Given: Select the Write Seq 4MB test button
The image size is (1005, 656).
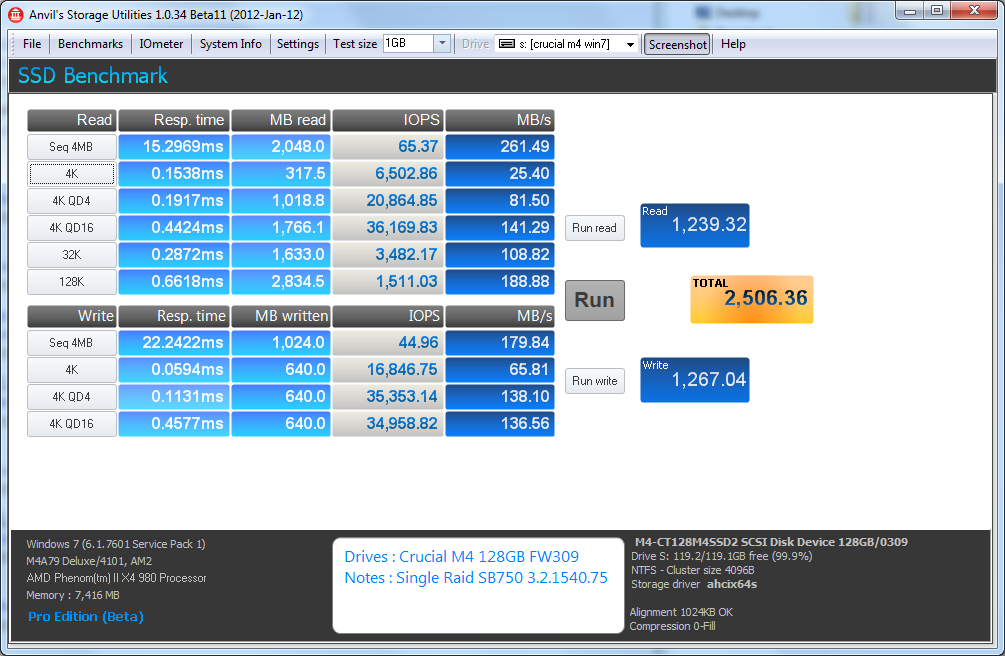Looking at the screenshot, I should tap(72, 342).
